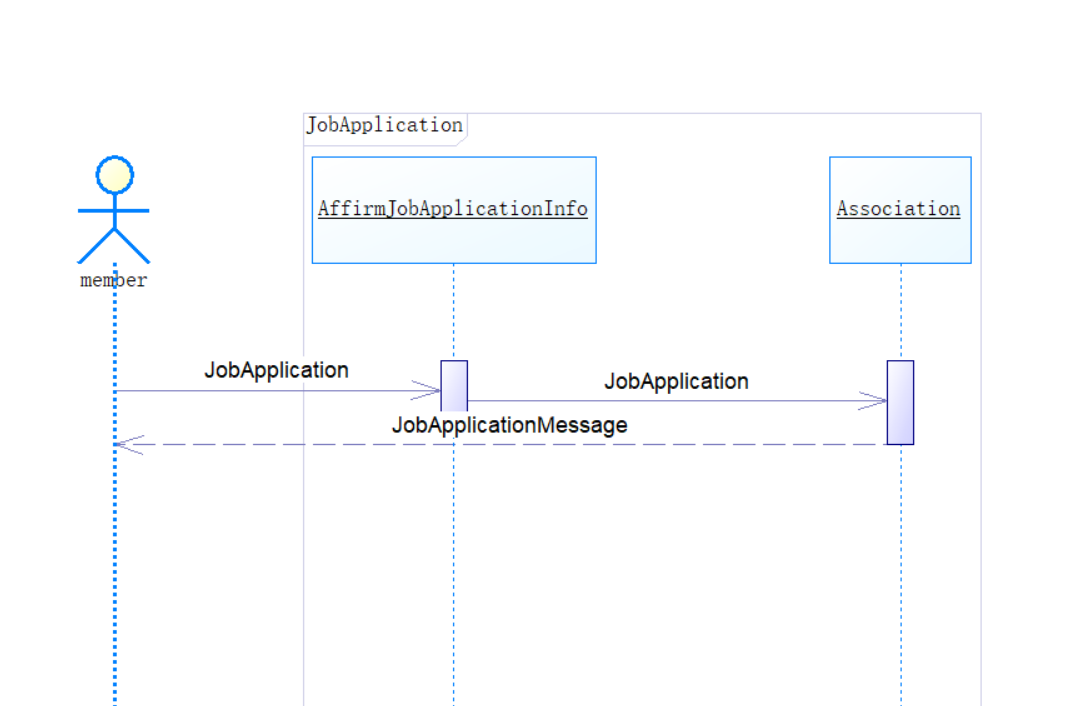Select the AffirmJobApplicationInfo object box

tap(453, 210)
